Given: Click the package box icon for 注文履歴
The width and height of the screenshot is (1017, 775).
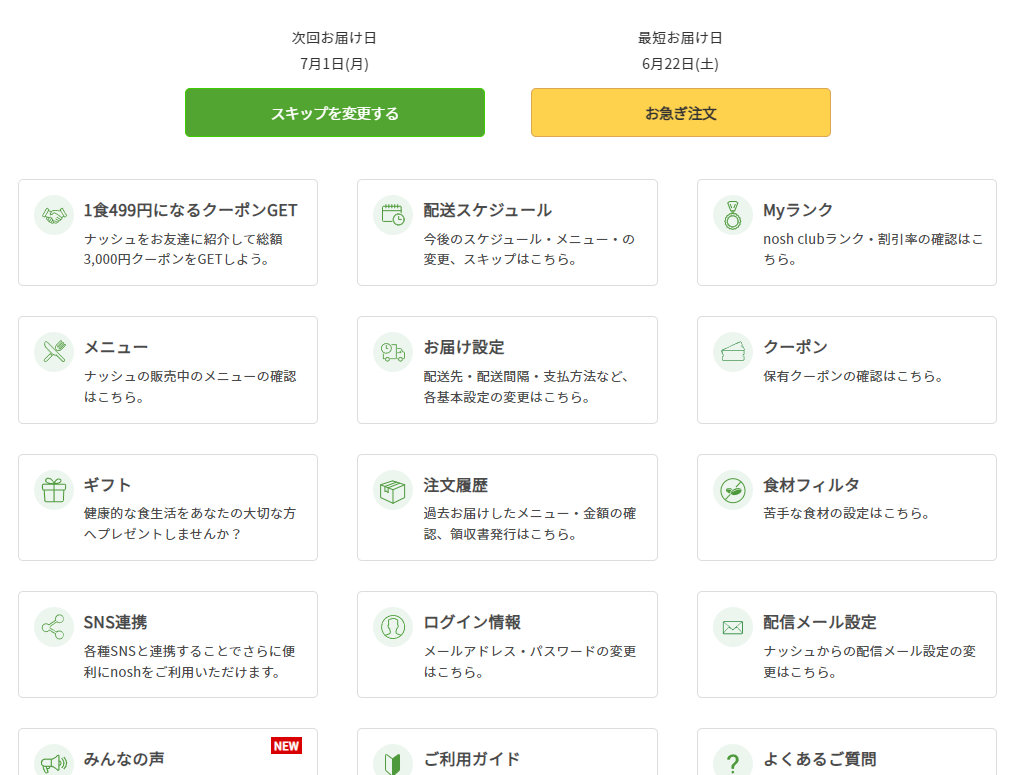Looking at the screenshot, I should click(393, 490).
